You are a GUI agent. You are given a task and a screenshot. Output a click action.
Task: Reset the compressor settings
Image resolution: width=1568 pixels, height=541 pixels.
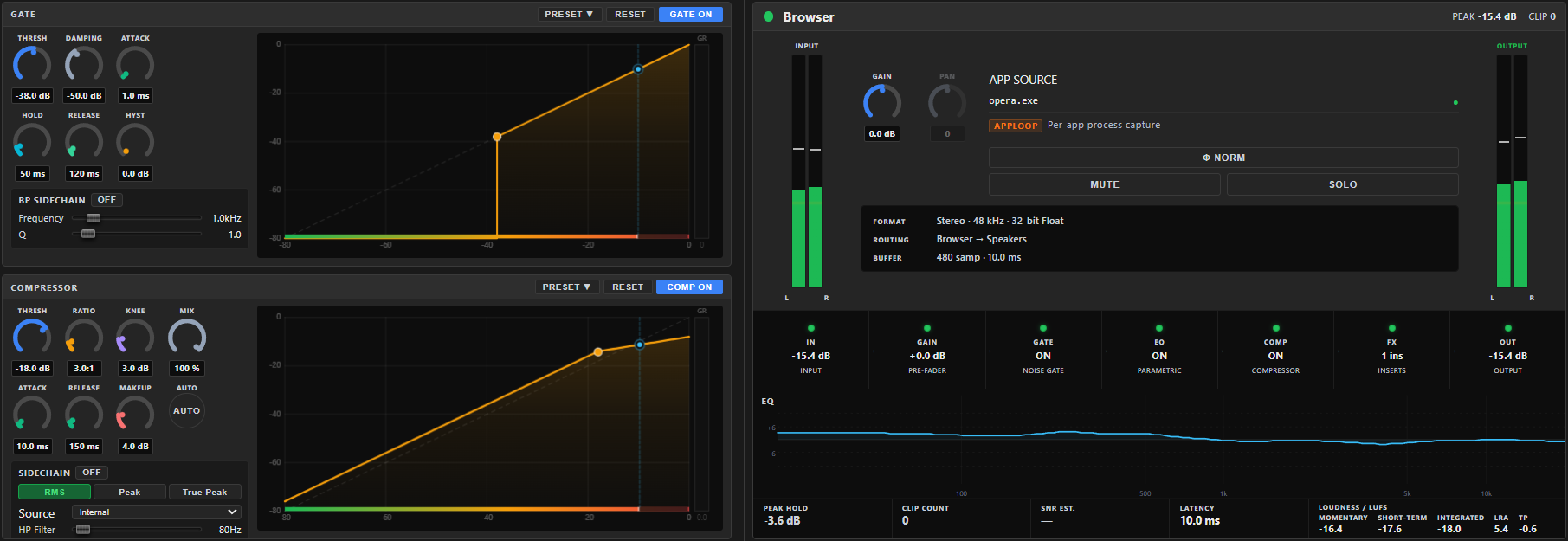pyautogui.click(x=628, y=287)
